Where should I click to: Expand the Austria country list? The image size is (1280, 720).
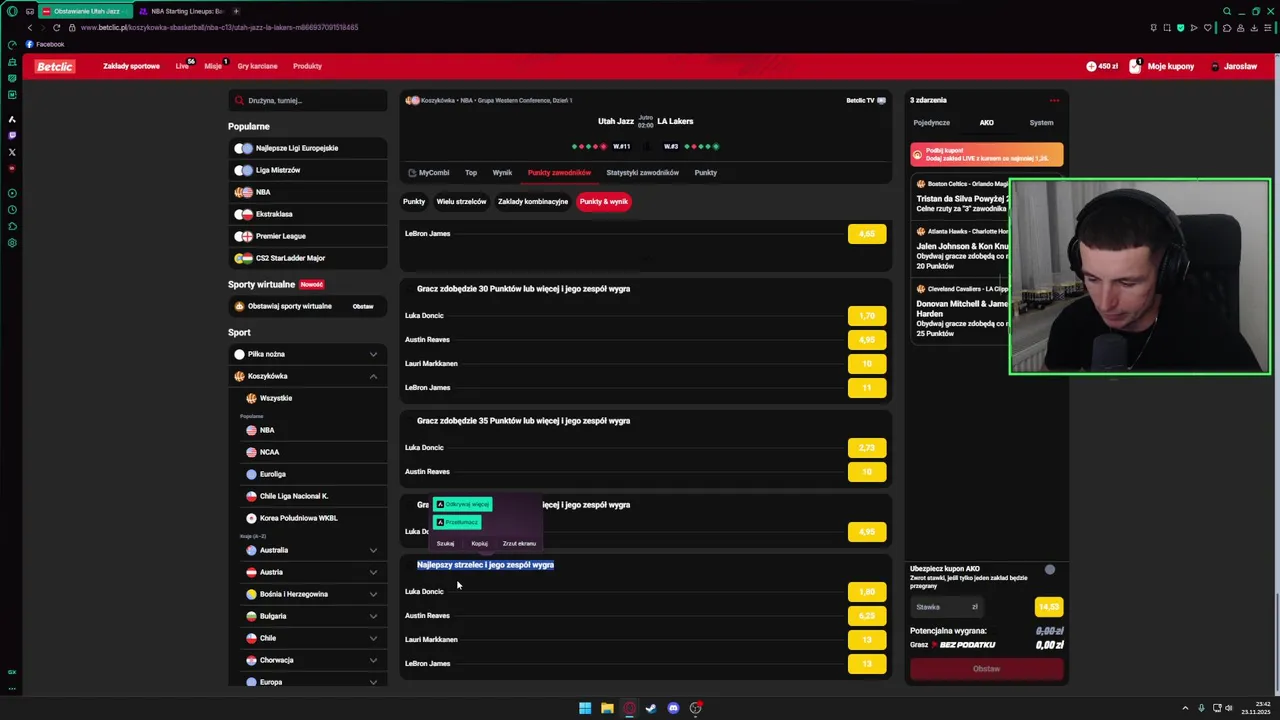[373, 572]
